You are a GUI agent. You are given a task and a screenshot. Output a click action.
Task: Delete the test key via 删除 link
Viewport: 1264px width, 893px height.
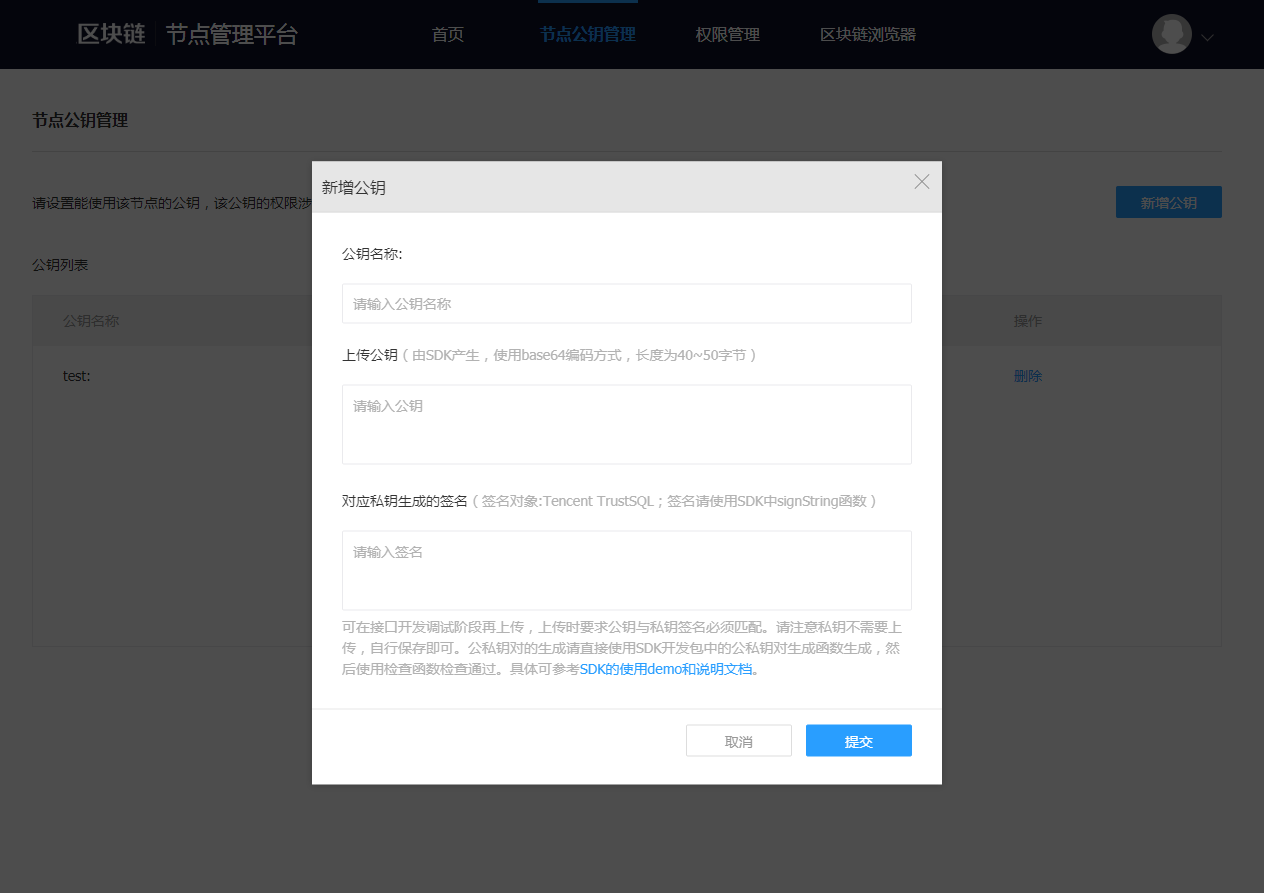point(1029,375)
